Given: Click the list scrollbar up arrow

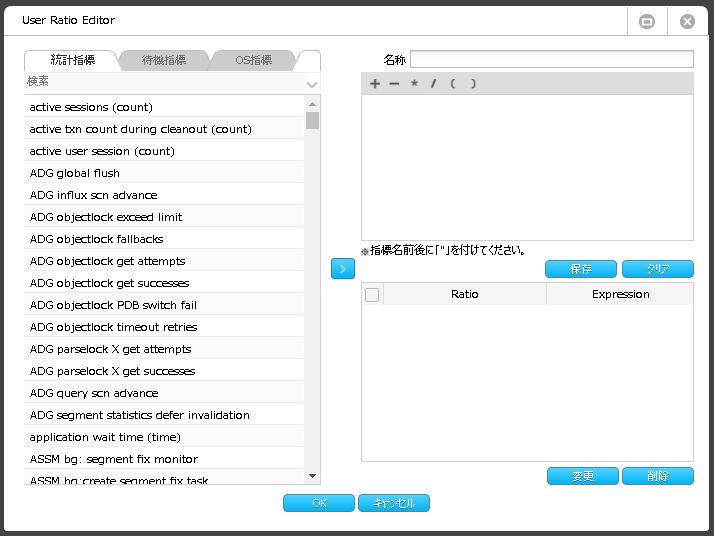Looking at the screenshot, I should 312,104.
